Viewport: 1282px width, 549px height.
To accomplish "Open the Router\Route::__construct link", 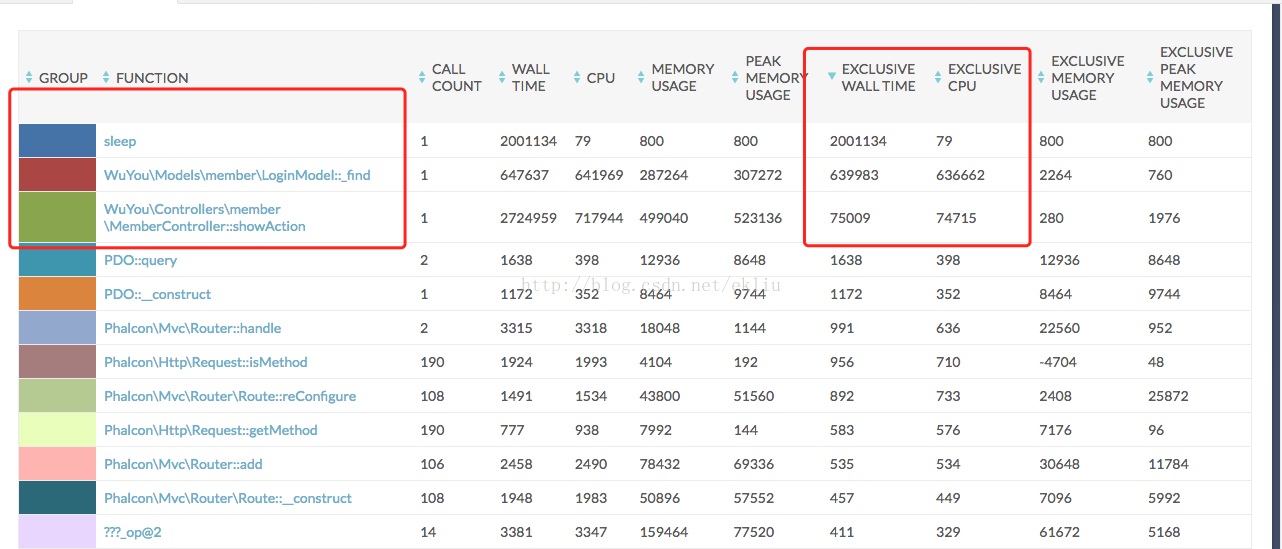I will click(228, 498).
